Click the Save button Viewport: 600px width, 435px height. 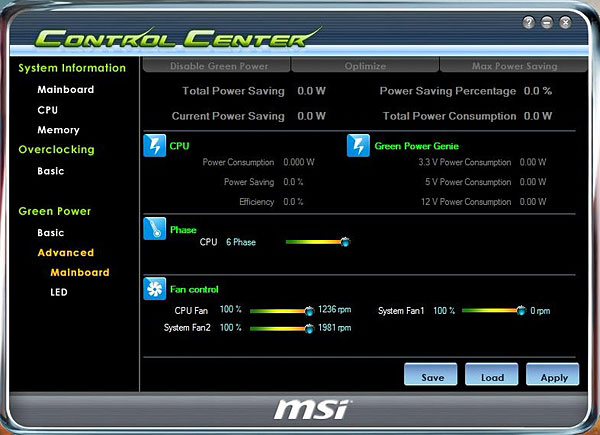[430, 374]
